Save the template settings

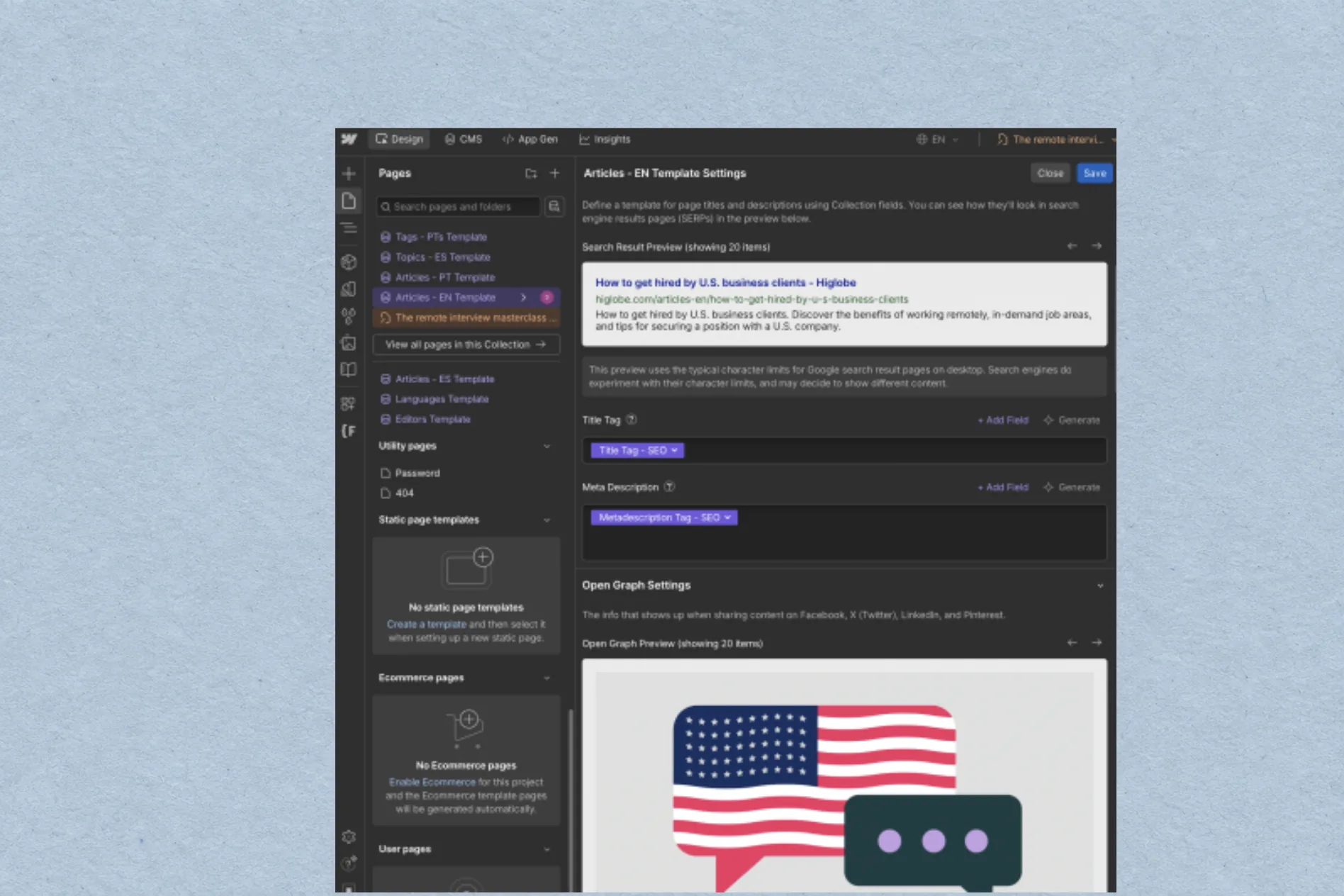pos(1094,173)
